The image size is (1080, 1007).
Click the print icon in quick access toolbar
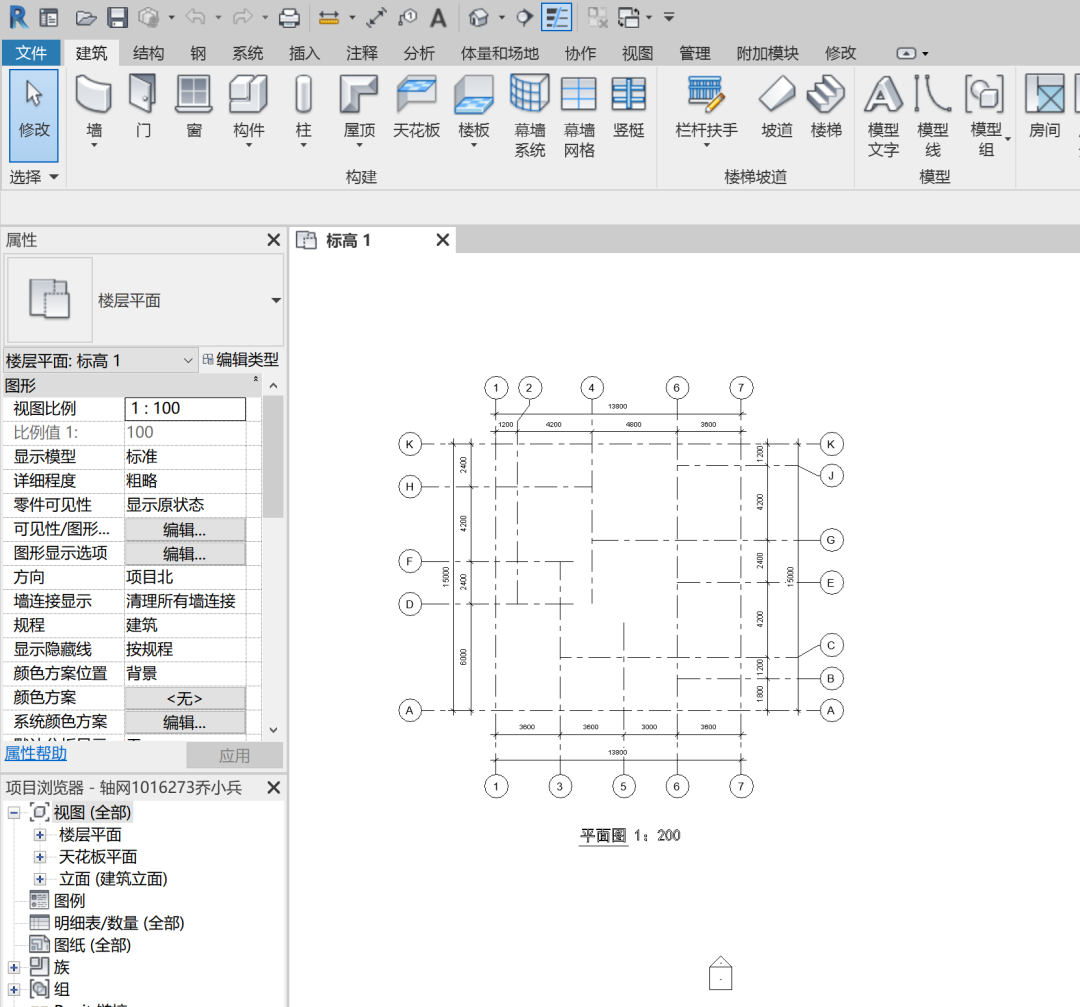(289, 17)
